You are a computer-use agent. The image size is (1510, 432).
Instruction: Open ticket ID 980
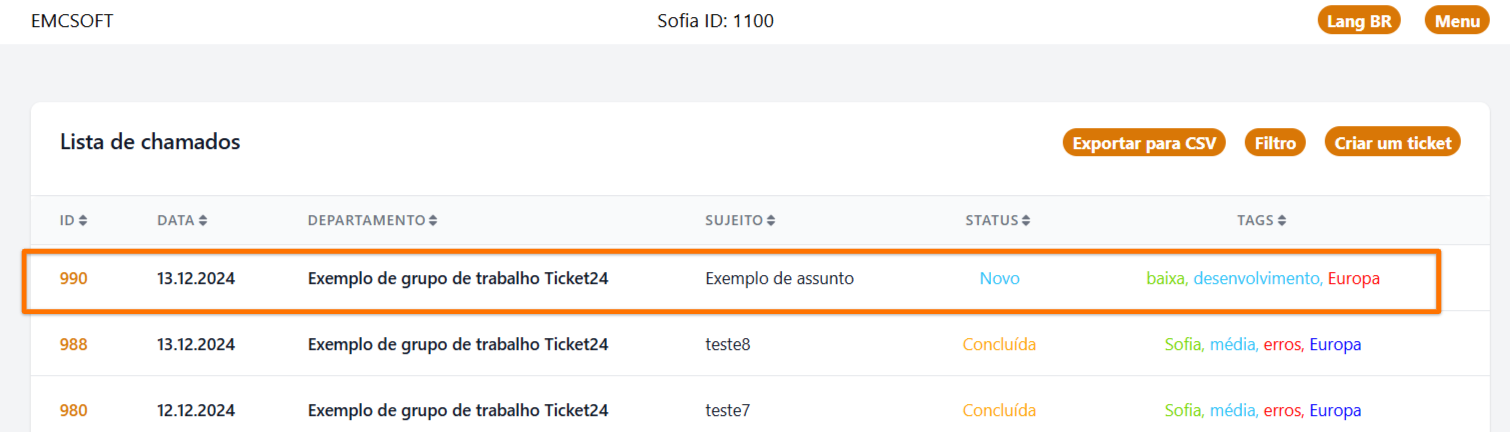coord(74,411)
